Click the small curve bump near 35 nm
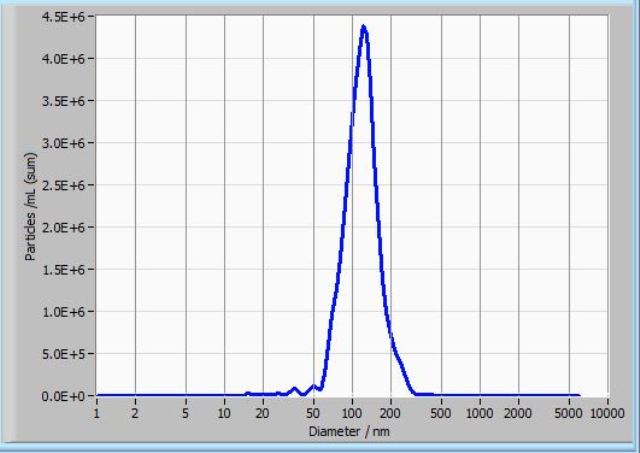640x453 pixels. [294, 388]
